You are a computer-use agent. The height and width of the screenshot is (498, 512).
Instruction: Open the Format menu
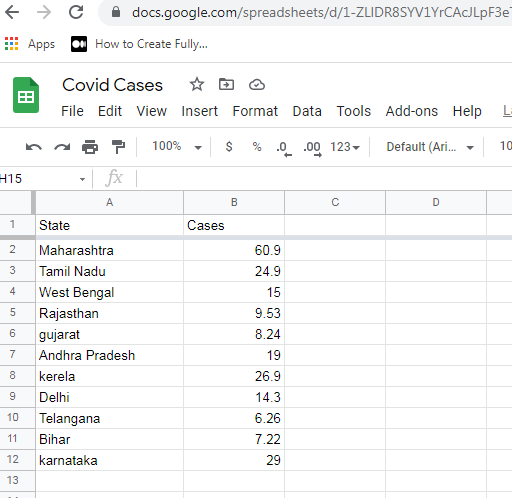(255, 111)
